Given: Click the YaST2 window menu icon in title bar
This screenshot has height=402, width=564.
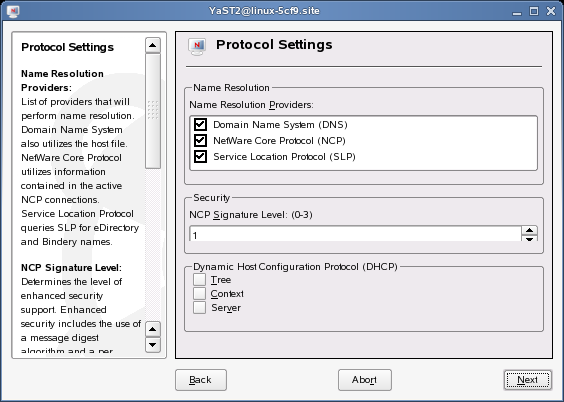Looking at the screenshot, I should 13,11.
